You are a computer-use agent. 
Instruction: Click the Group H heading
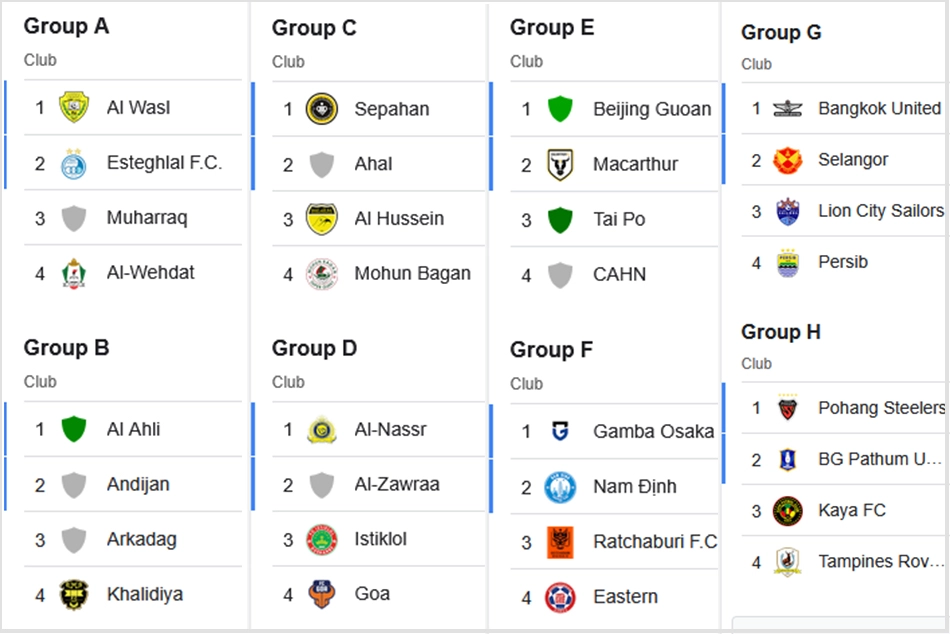coord(780,332)
